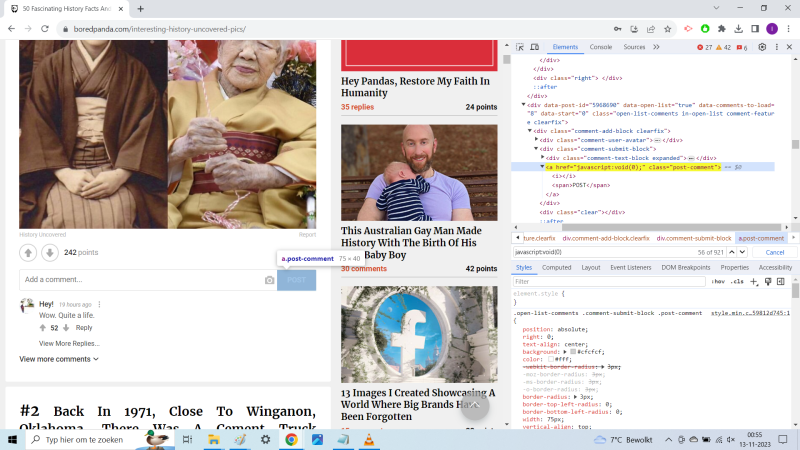The image size is (800, 450).
Task: Click the Styles Filter input field
Action: click(x=609, y=282)
